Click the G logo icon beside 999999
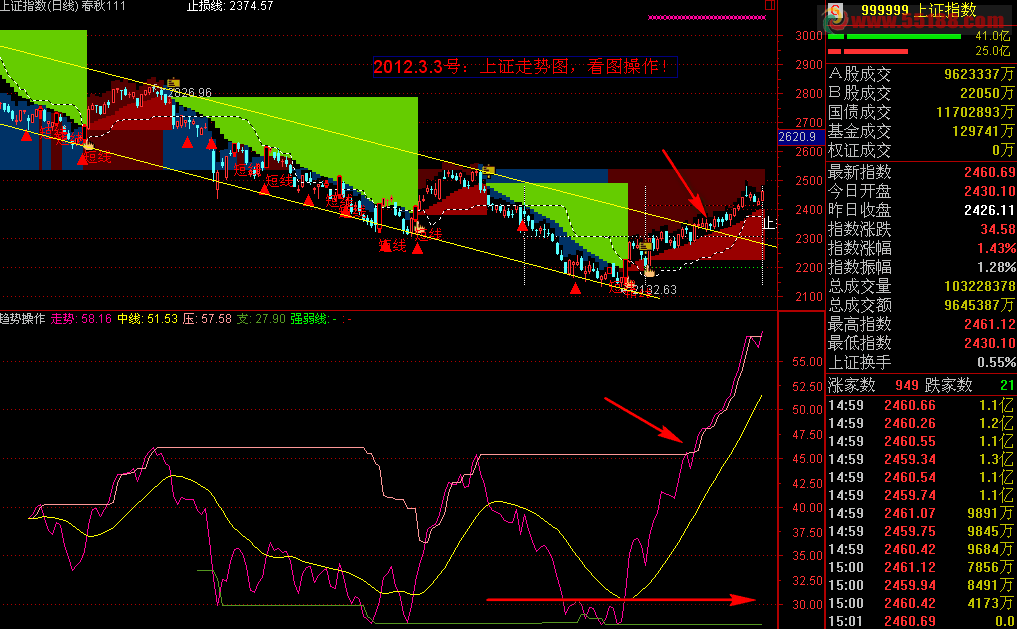This screenshot has width=1017, height=629. [835, 10]
